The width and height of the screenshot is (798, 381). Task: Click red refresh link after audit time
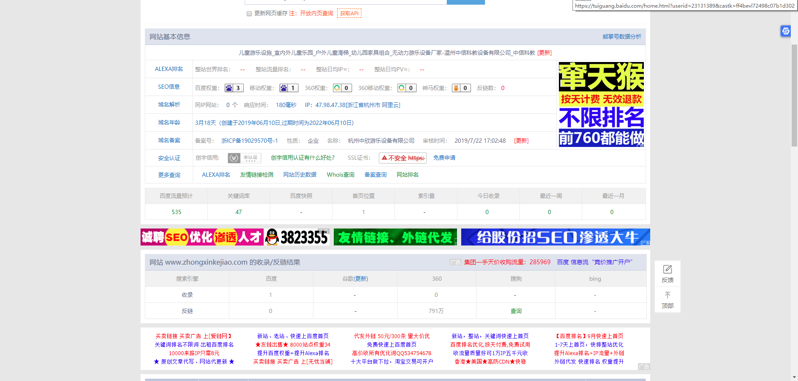click(521, 140)
